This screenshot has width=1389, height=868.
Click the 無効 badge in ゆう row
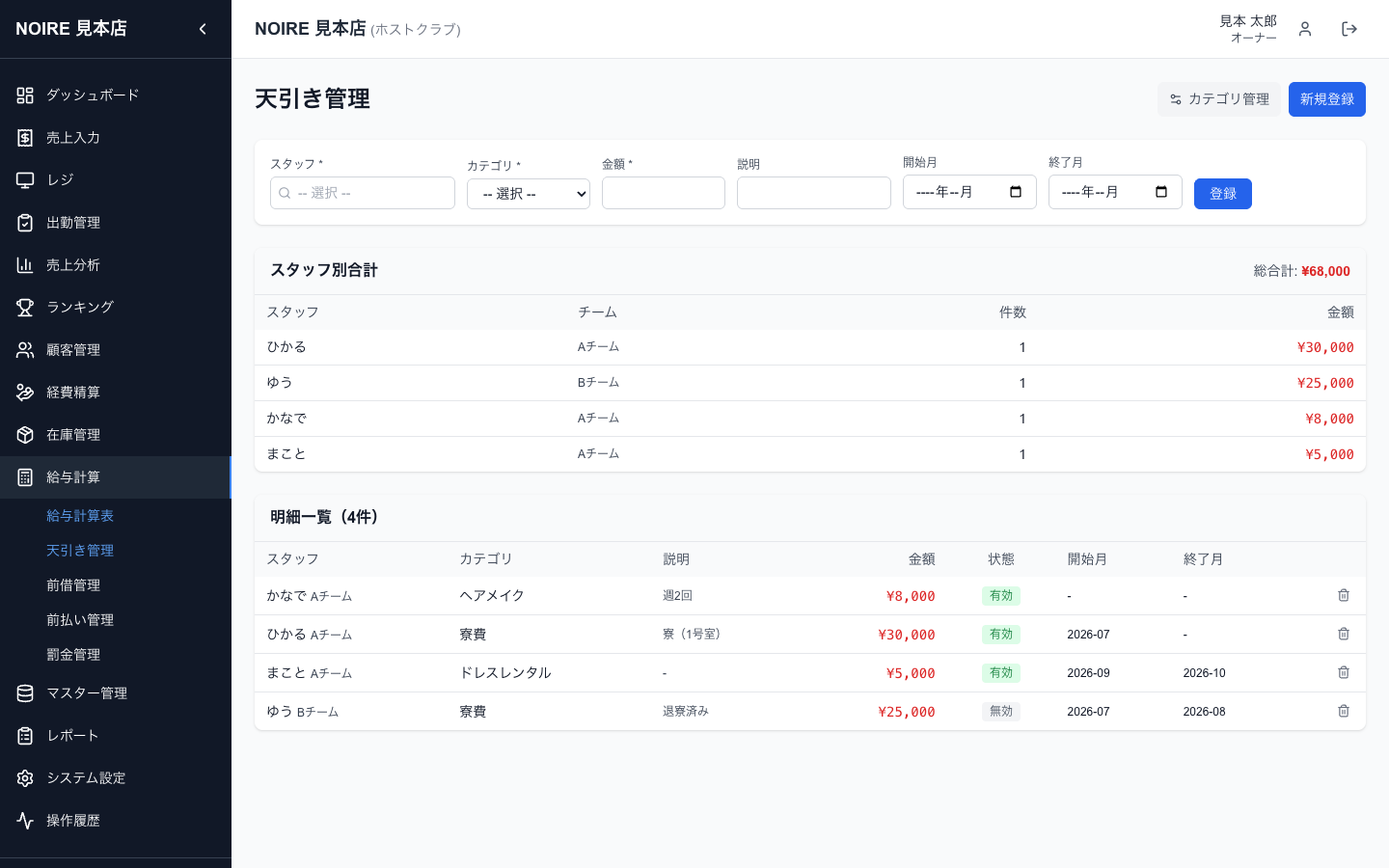(1001, 712)
